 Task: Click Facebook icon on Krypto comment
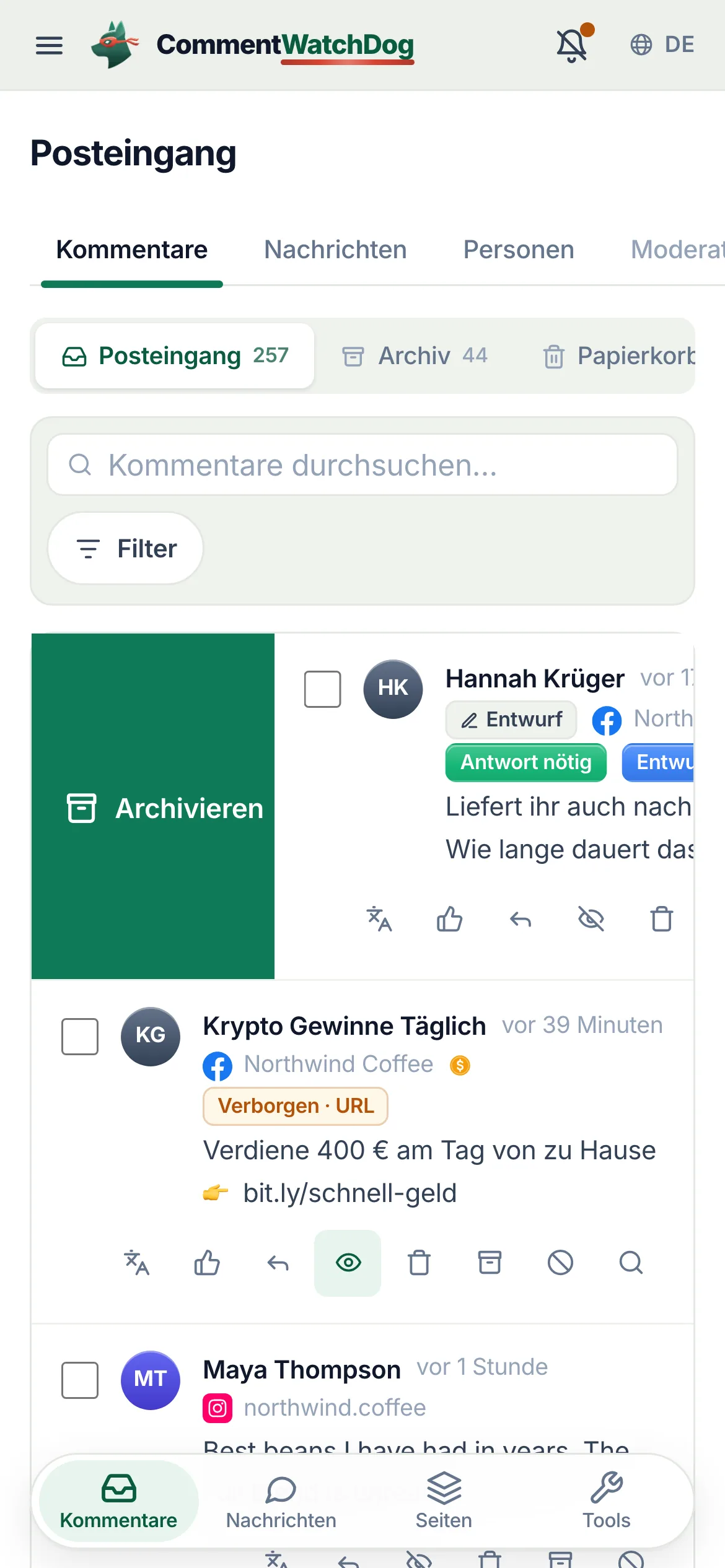(x=217, y=1066)
